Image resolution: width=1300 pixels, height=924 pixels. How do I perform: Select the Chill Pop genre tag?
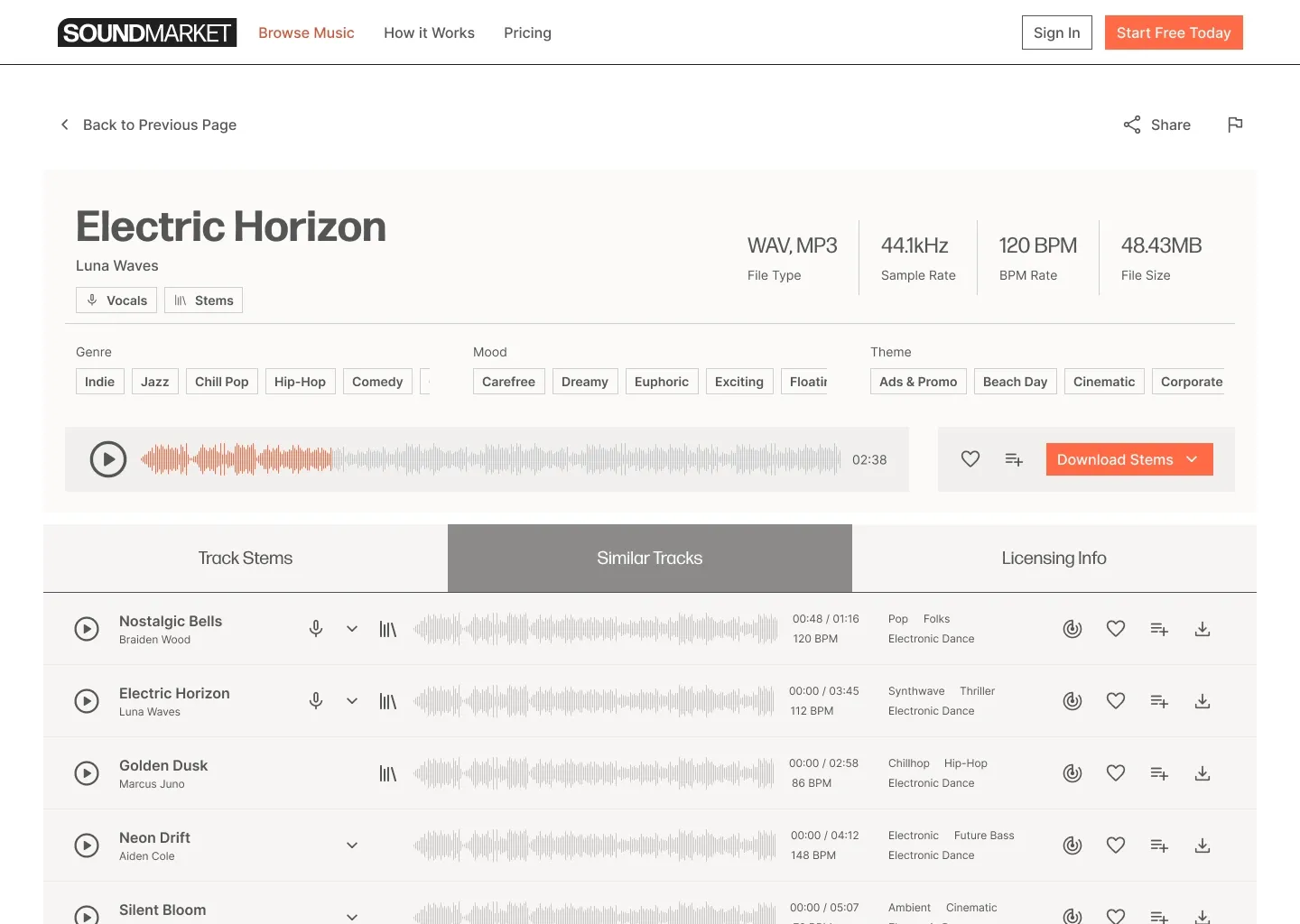[221, 382]
